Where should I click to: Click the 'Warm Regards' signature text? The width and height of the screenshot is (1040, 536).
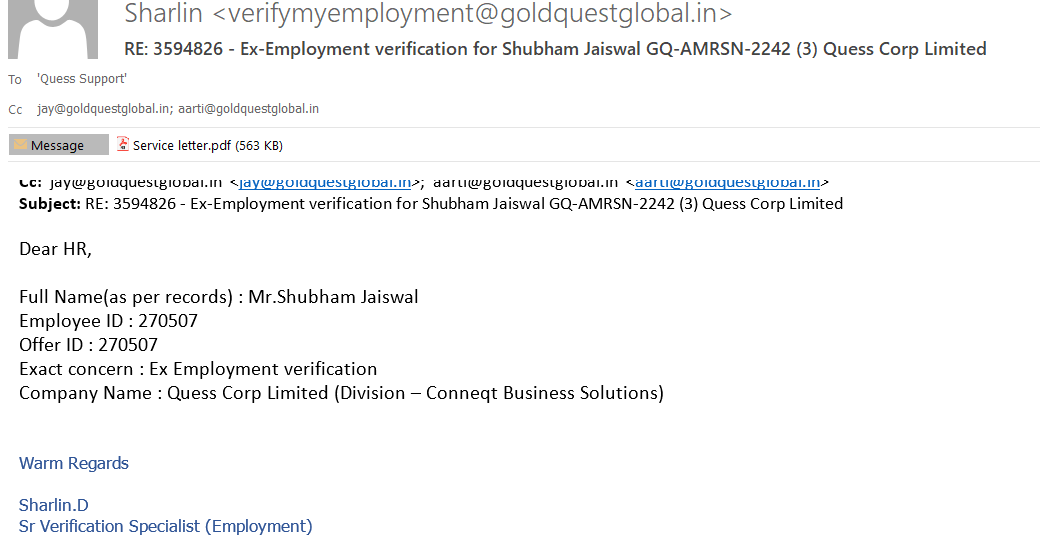74,463
